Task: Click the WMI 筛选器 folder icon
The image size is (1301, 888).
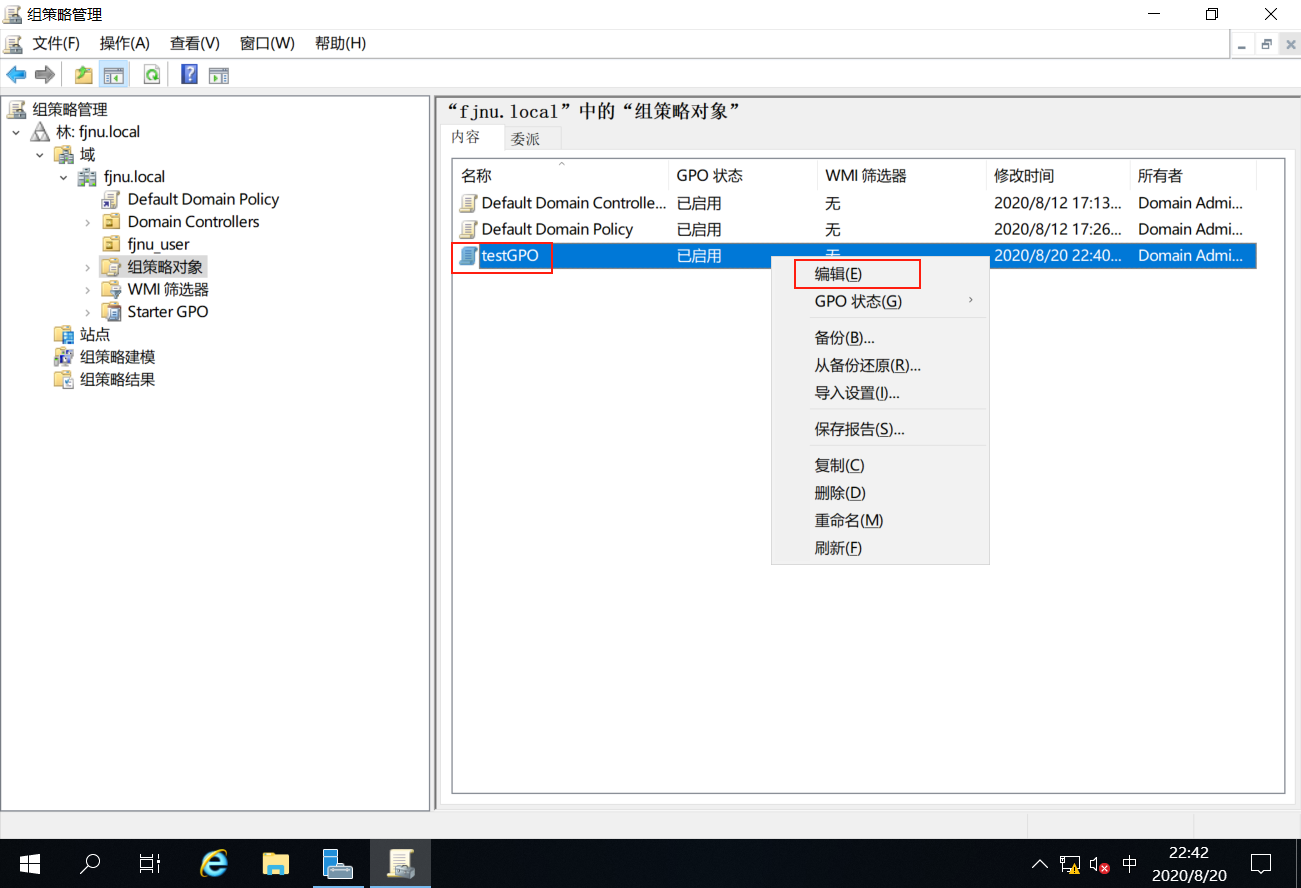Action: tap(111, 289)
